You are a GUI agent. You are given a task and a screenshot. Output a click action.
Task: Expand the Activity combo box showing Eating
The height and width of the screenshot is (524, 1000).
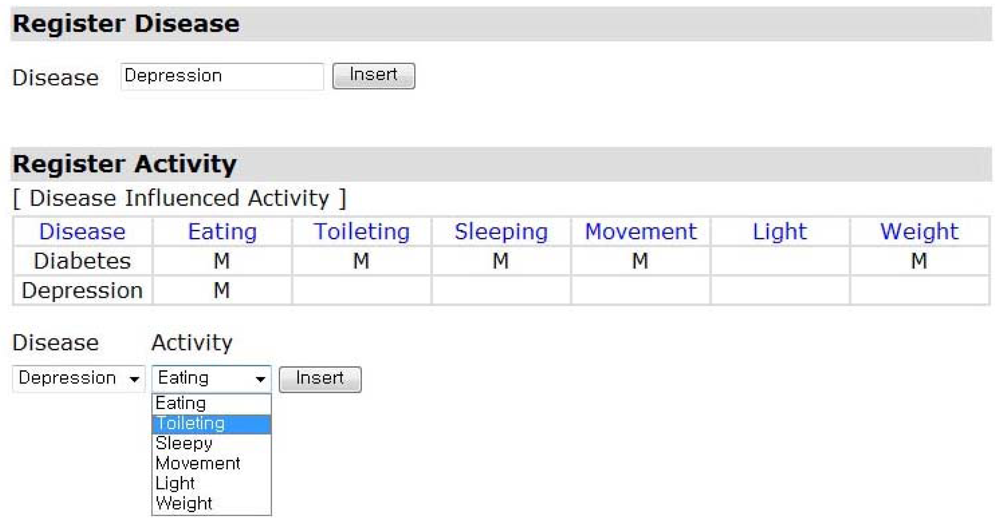pos(211,379)
